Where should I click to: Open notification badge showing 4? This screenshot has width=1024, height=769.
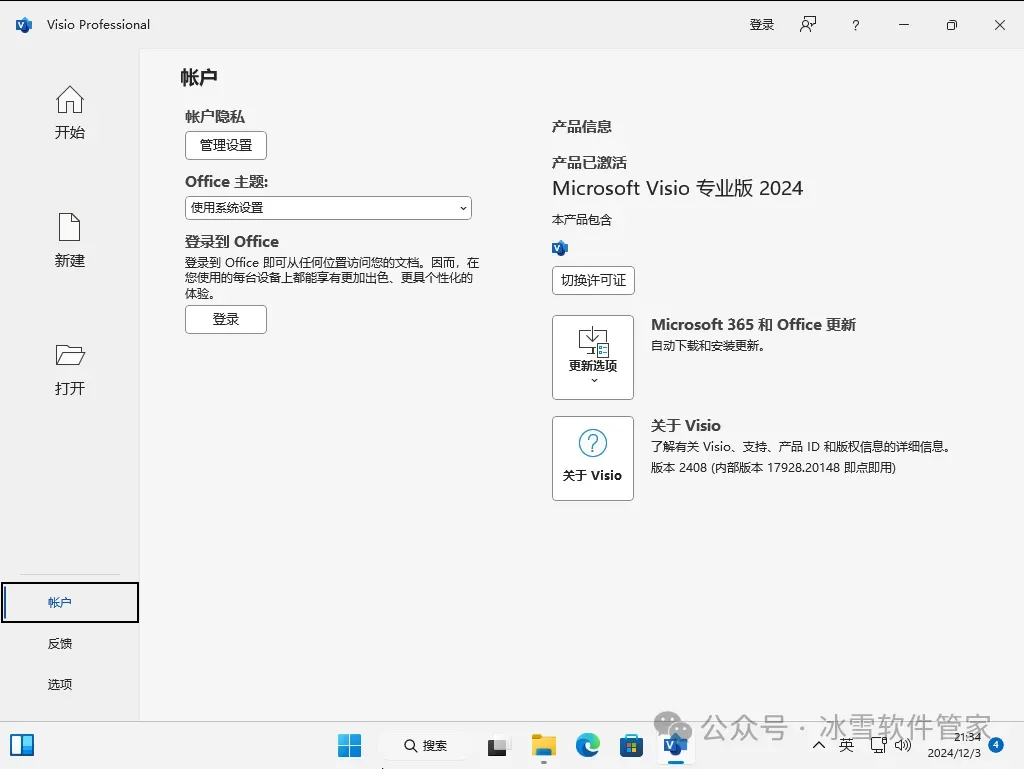pos(996,745)
